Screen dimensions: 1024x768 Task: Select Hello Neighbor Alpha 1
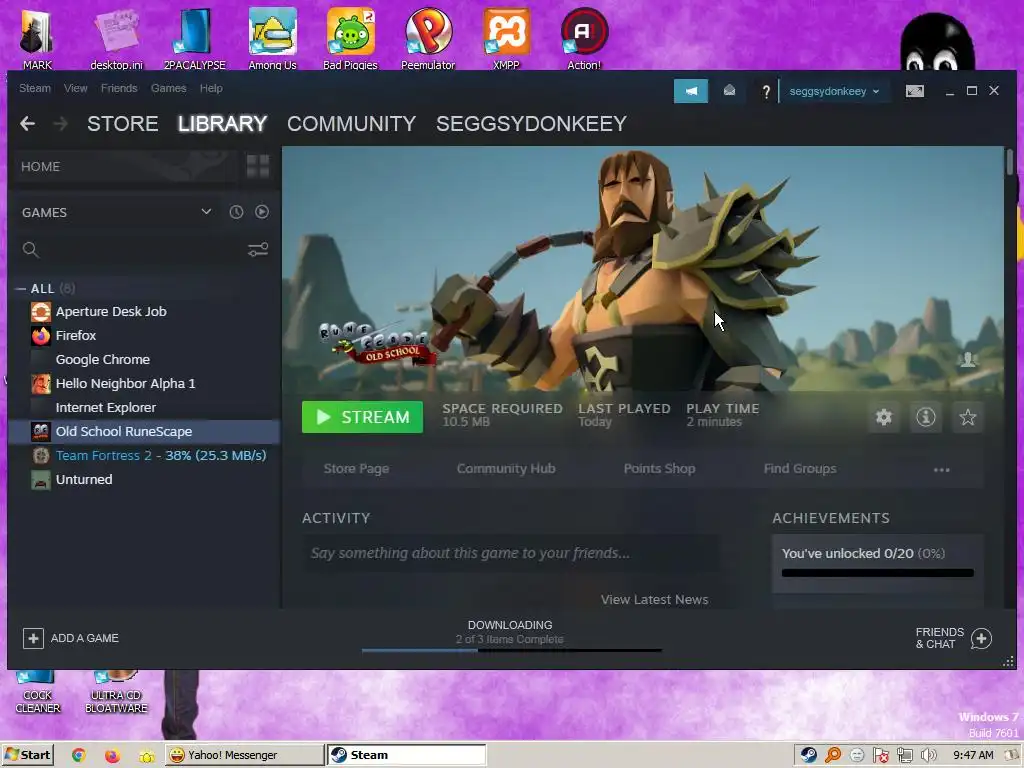pyautogui.click(x=144, y=383)
